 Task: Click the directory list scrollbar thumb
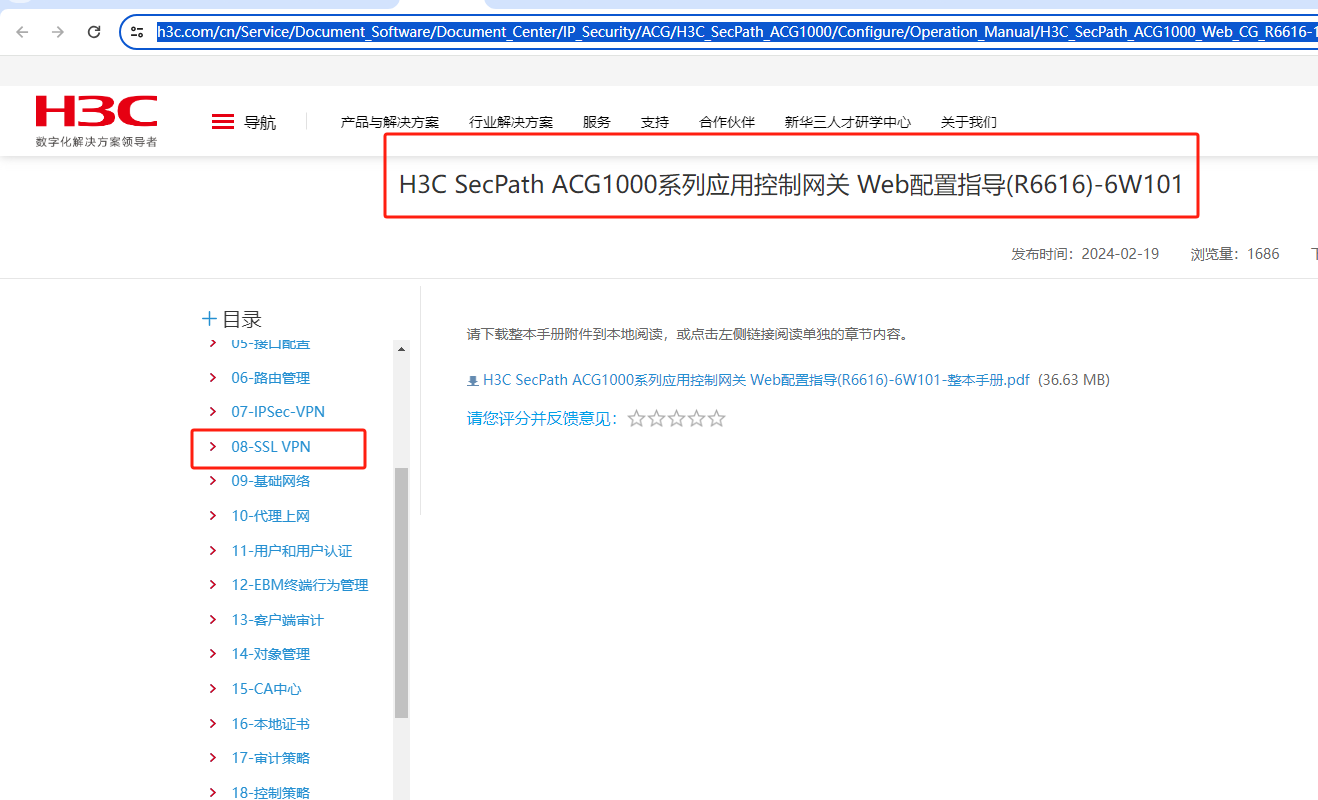pos(402,593)
